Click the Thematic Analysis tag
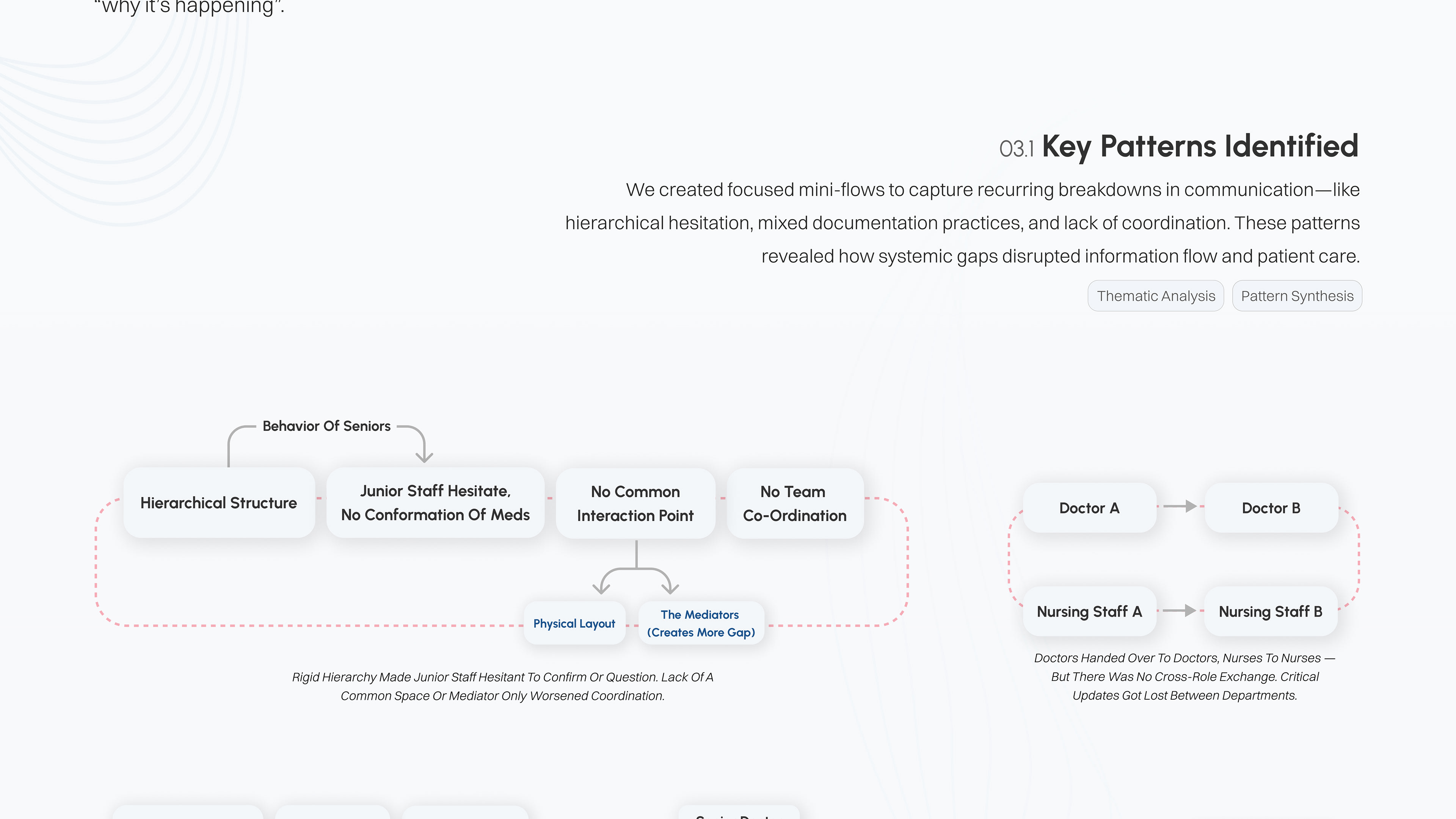Screen dimensions: 1456x819 coord(1155,296)
